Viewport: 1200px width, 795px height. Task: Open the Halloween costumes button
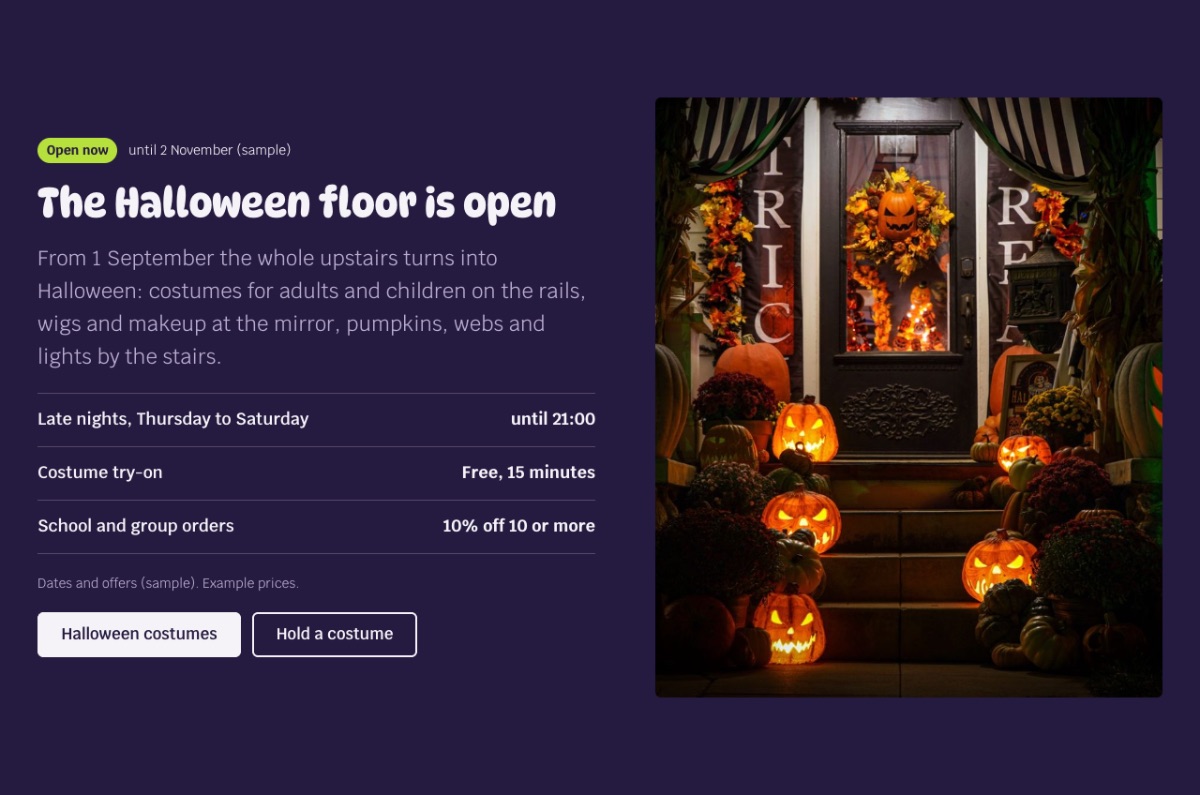[x=139, y=634]
